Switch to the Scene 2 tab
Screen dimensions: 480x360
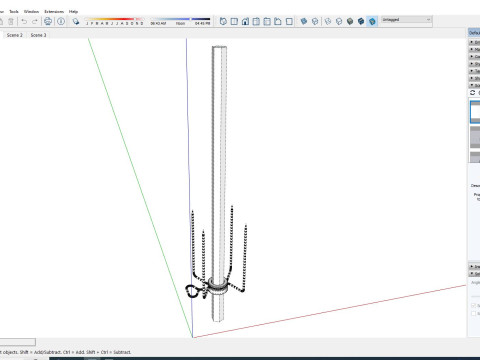pyautogui.click(x=15, y=35)
